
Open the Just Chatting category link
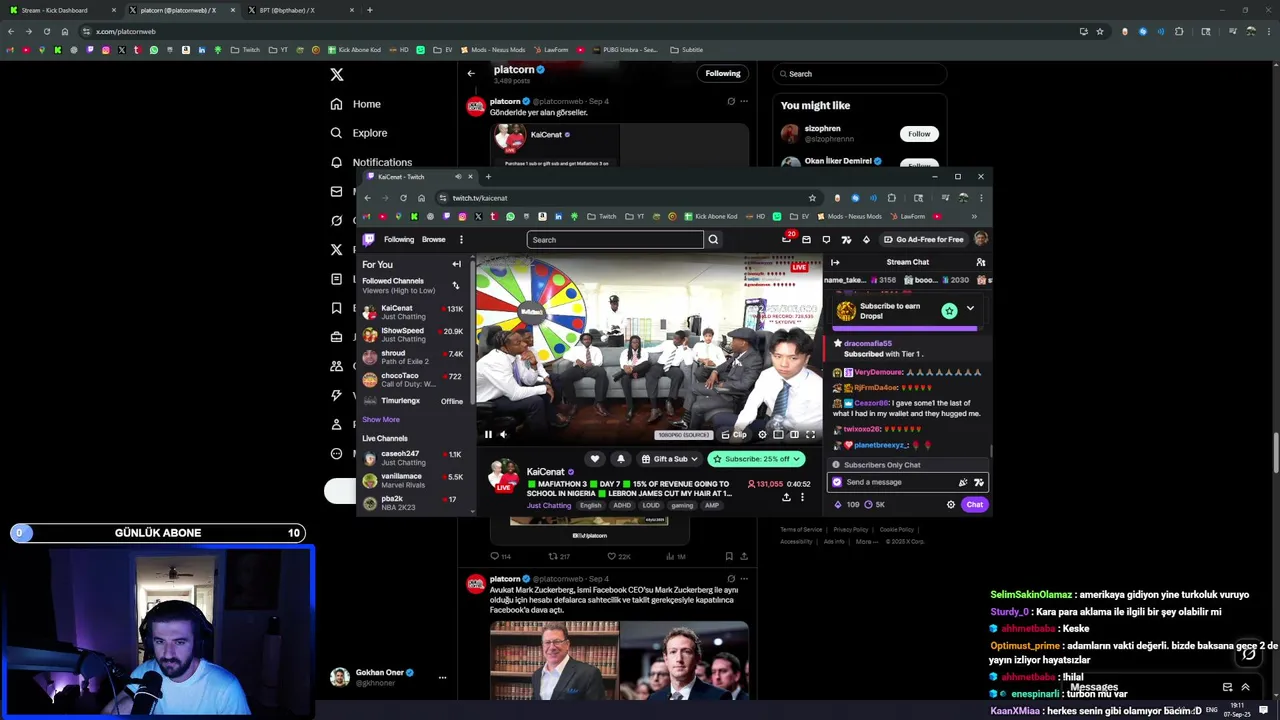pyautogui.click(x=549, y=505)
